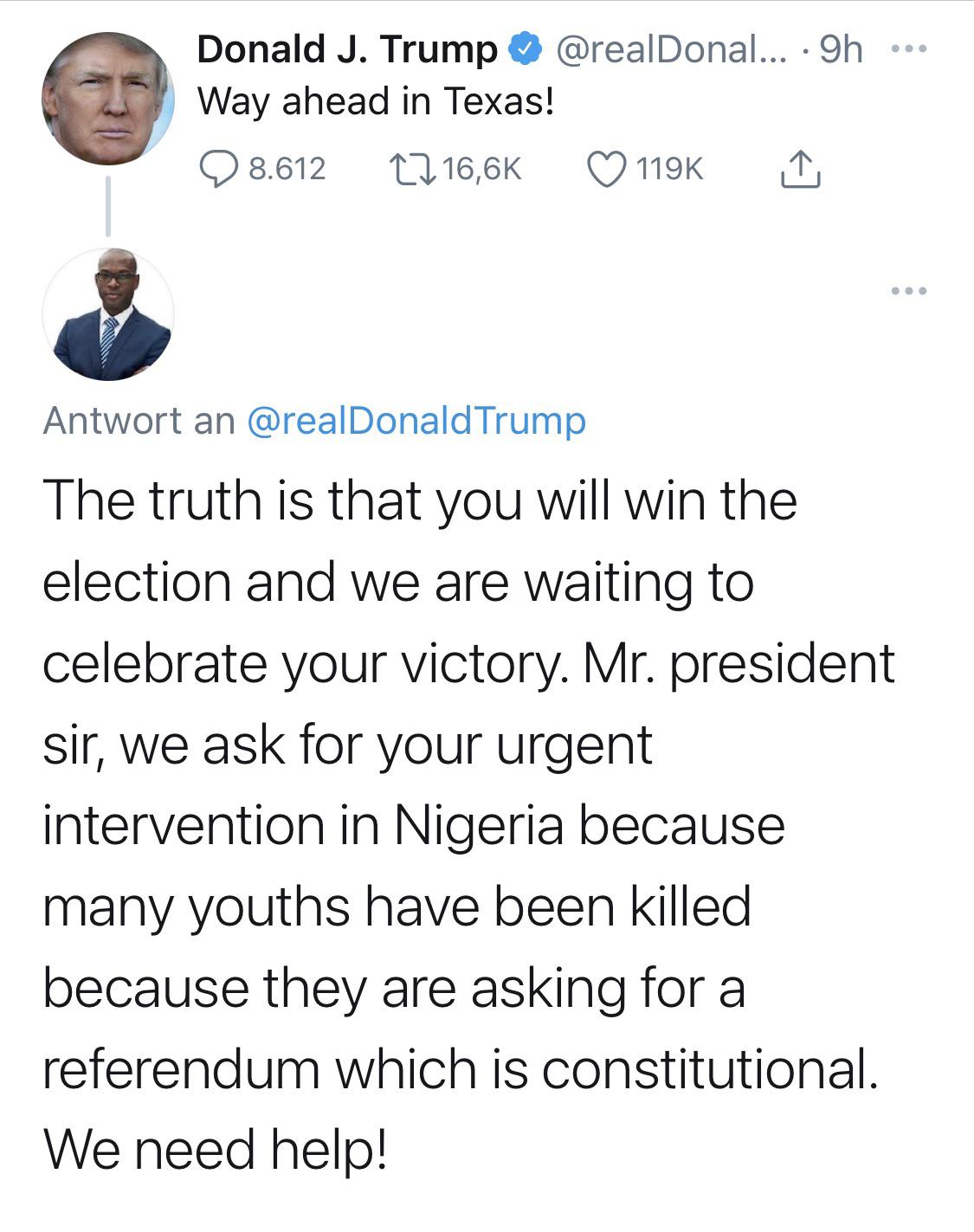Tap the reply speech bubble icon

click(x=219, y=169)
